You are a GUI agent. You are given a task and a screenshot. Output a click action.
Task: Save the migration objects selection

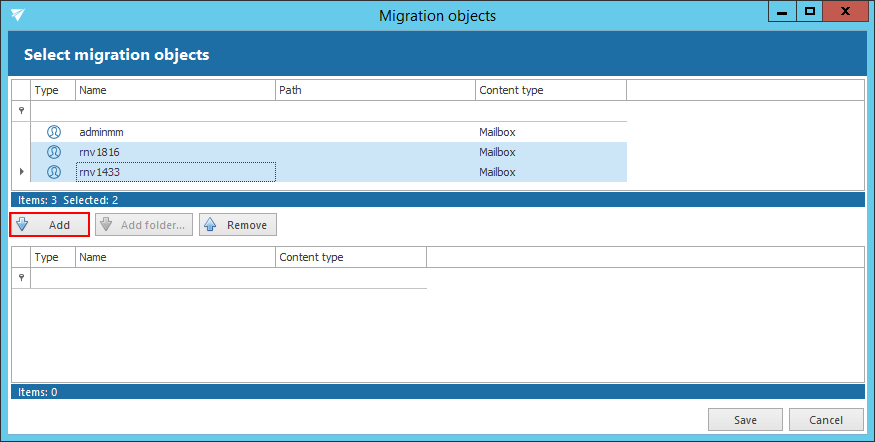coord(745,419)
